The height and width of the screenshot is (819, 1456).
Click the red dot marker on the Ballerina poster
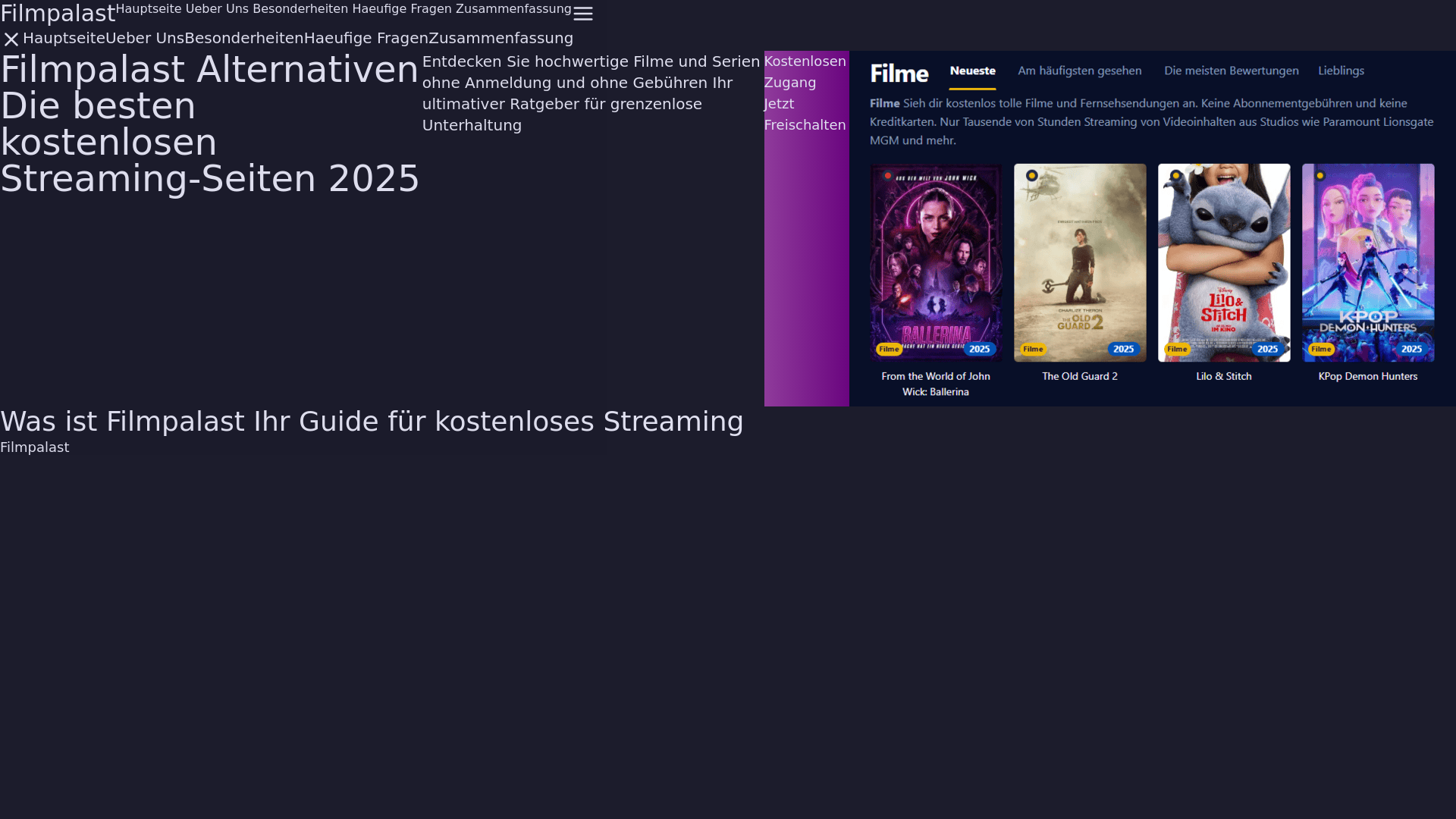[887, 176]
